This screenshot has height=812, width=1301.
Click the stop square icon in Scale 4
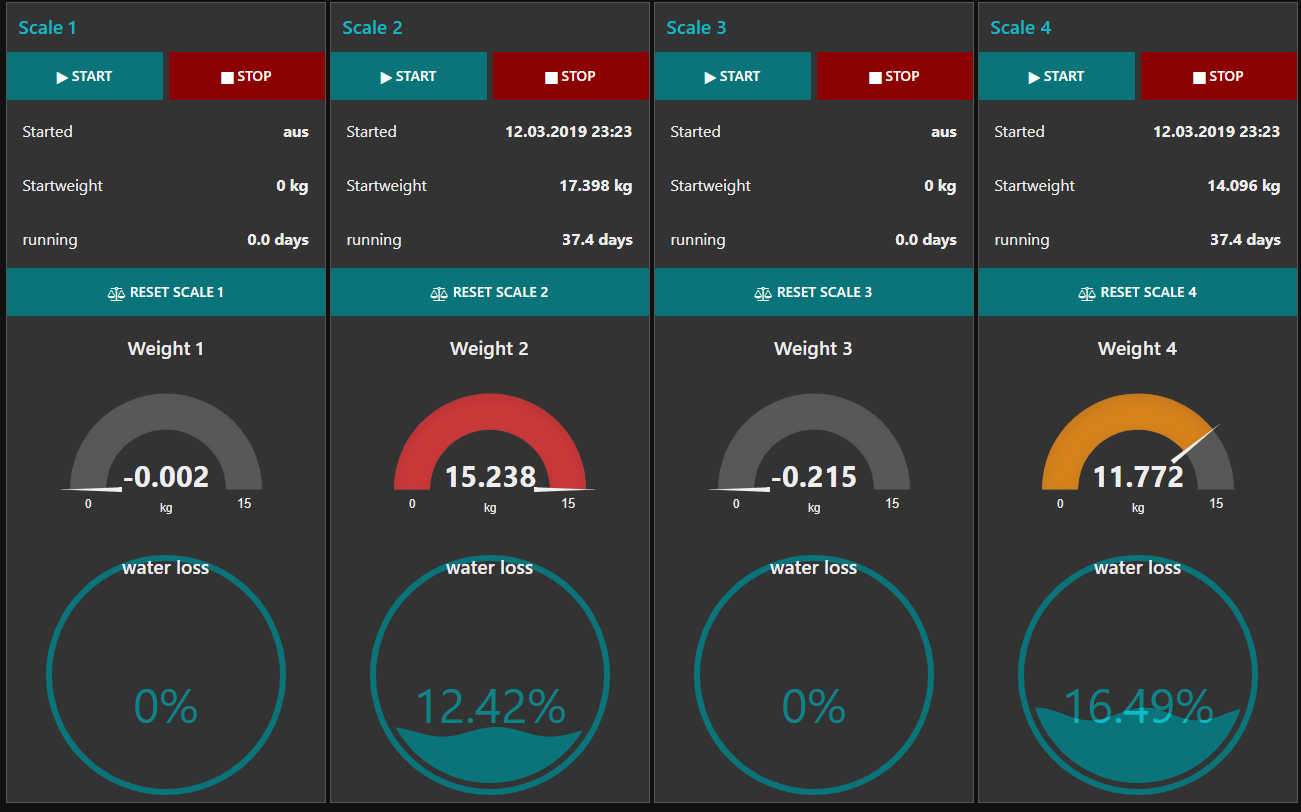(1199, 77)
